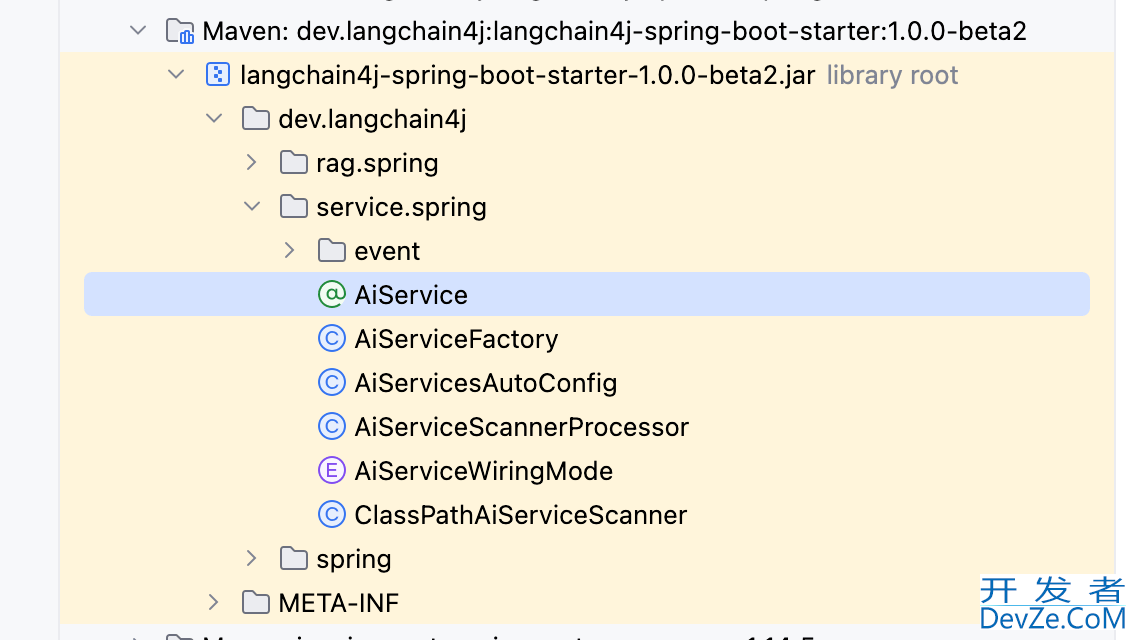Select the spring package label
This screenshot has width=1136, height=640.
click(x=354, y=560)
